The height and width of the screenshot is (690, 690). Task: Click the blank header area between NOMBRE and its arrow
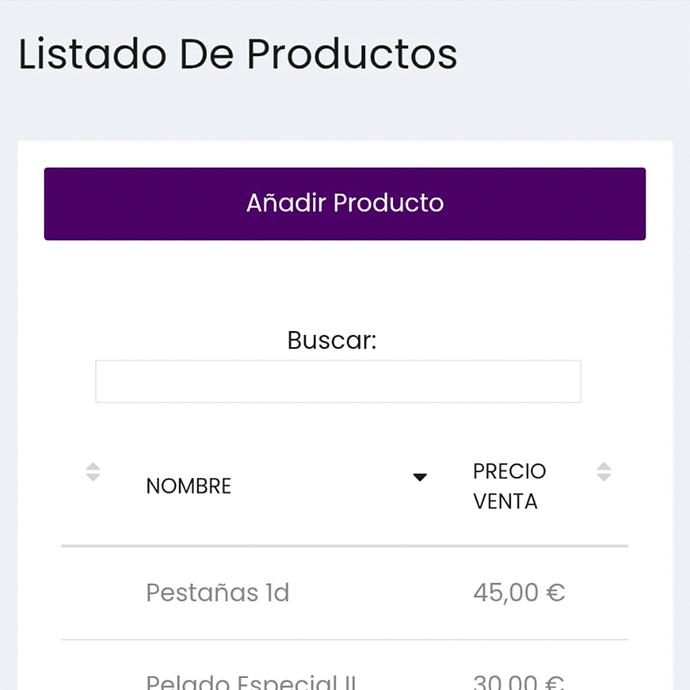320,486
